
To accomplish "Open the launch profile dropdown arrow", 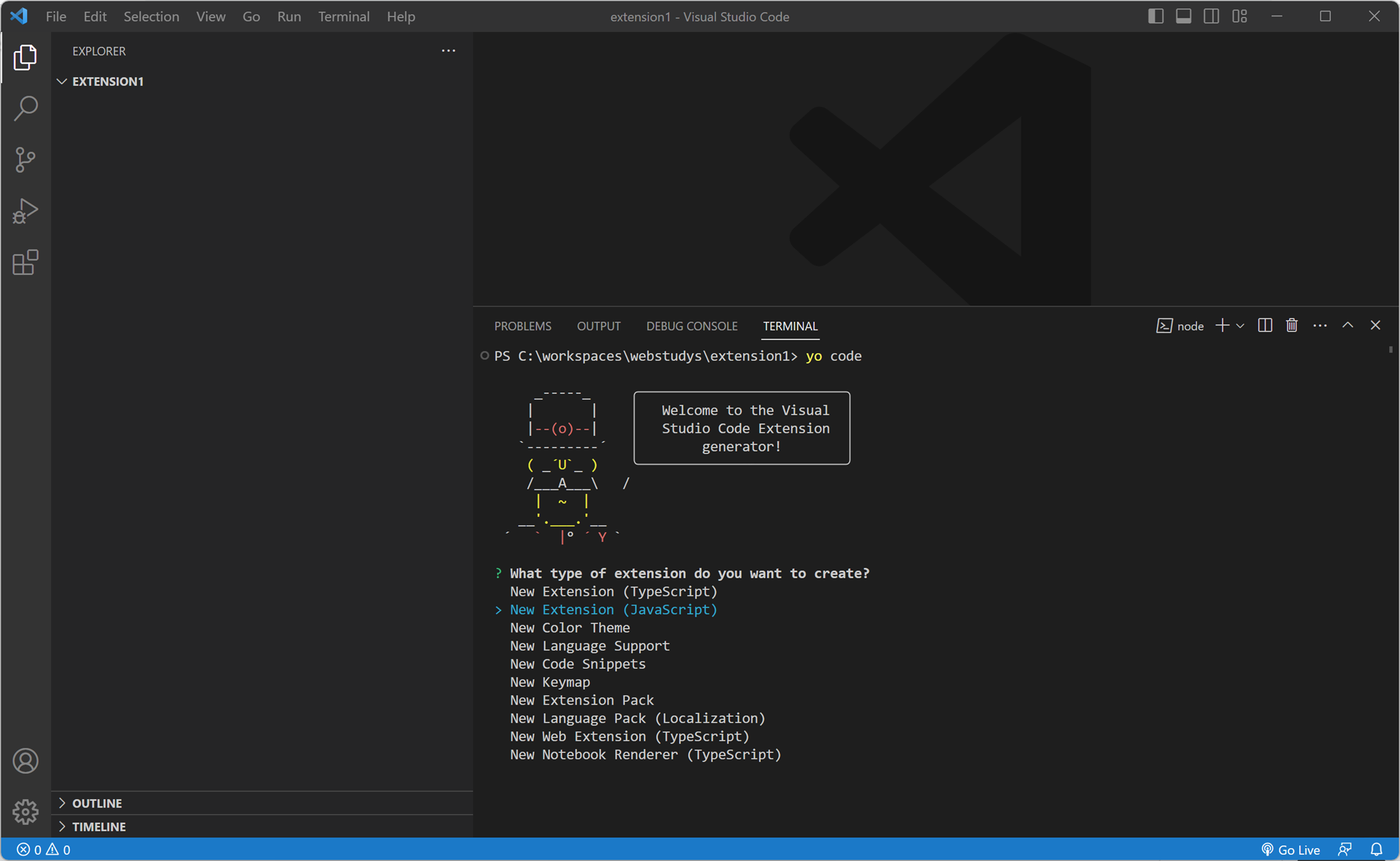I will point(1240,325).
